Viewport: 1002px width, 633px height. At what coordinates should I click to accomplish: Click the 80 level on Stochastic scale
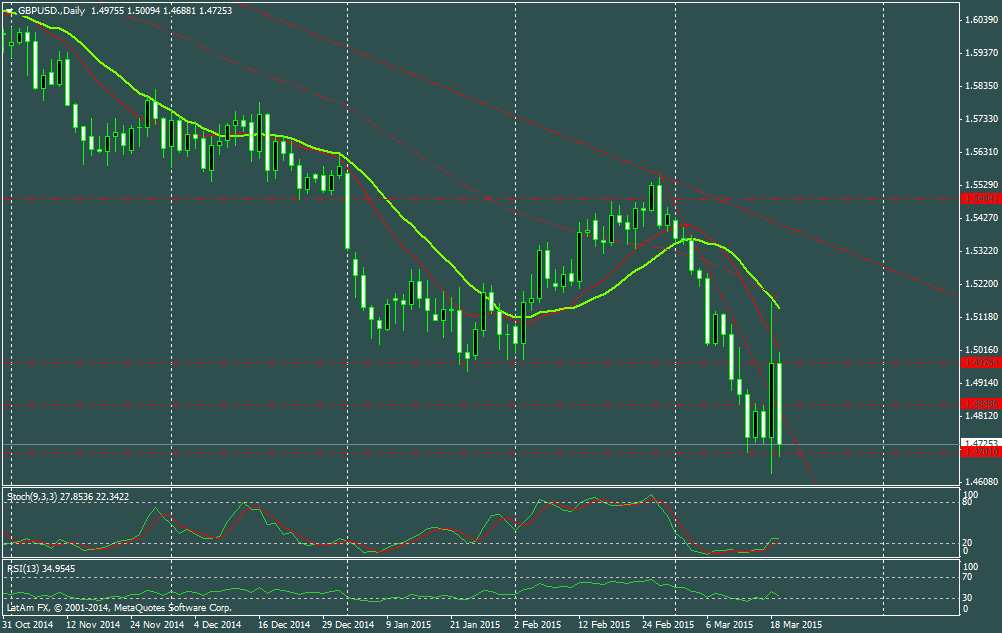click(x=968, y=503)
